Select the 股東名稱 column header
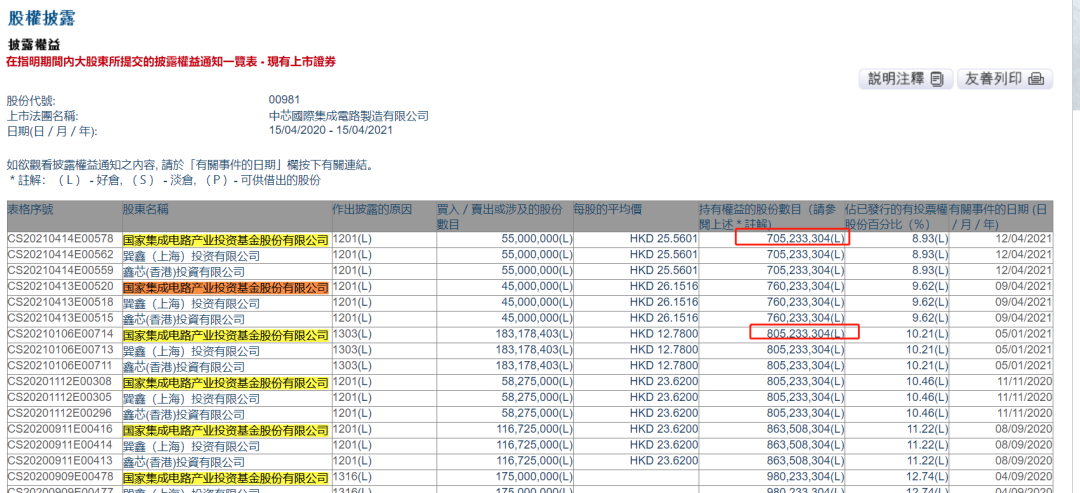Viewport: 1080px width, 493px height. [x=227, y=216]
